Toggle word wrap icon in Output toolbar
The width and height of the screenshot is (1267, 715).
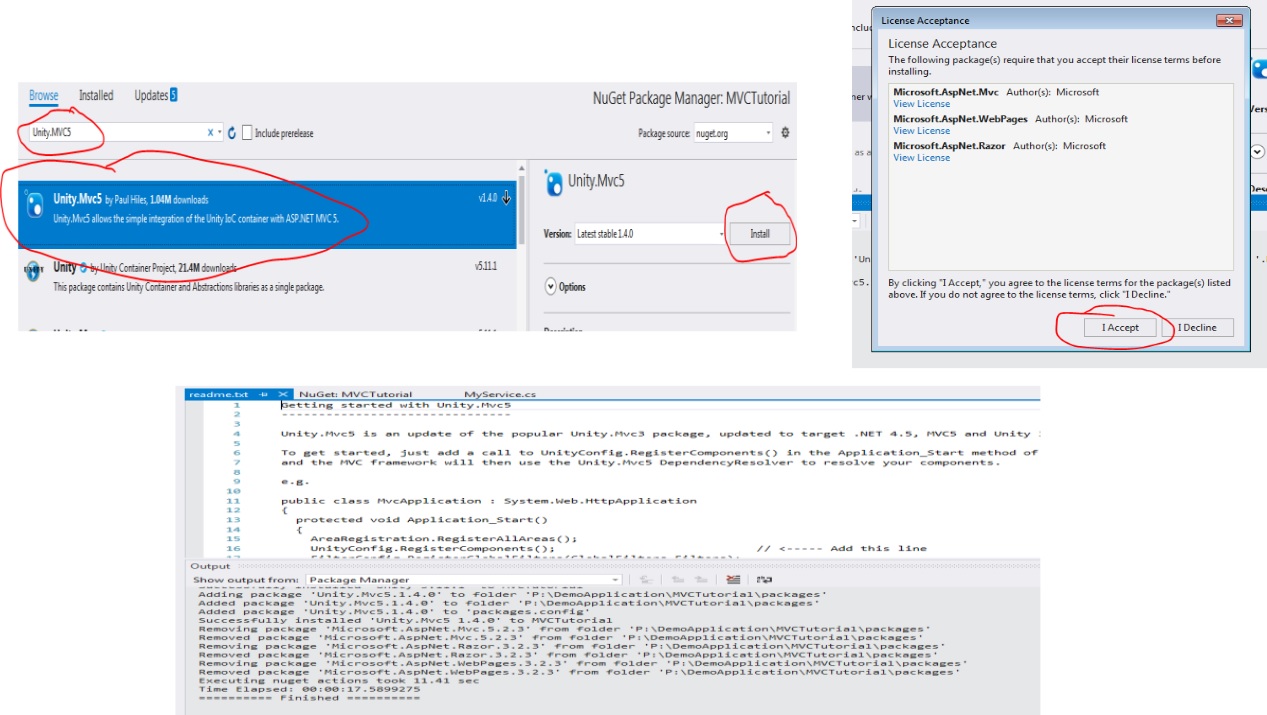765,580
